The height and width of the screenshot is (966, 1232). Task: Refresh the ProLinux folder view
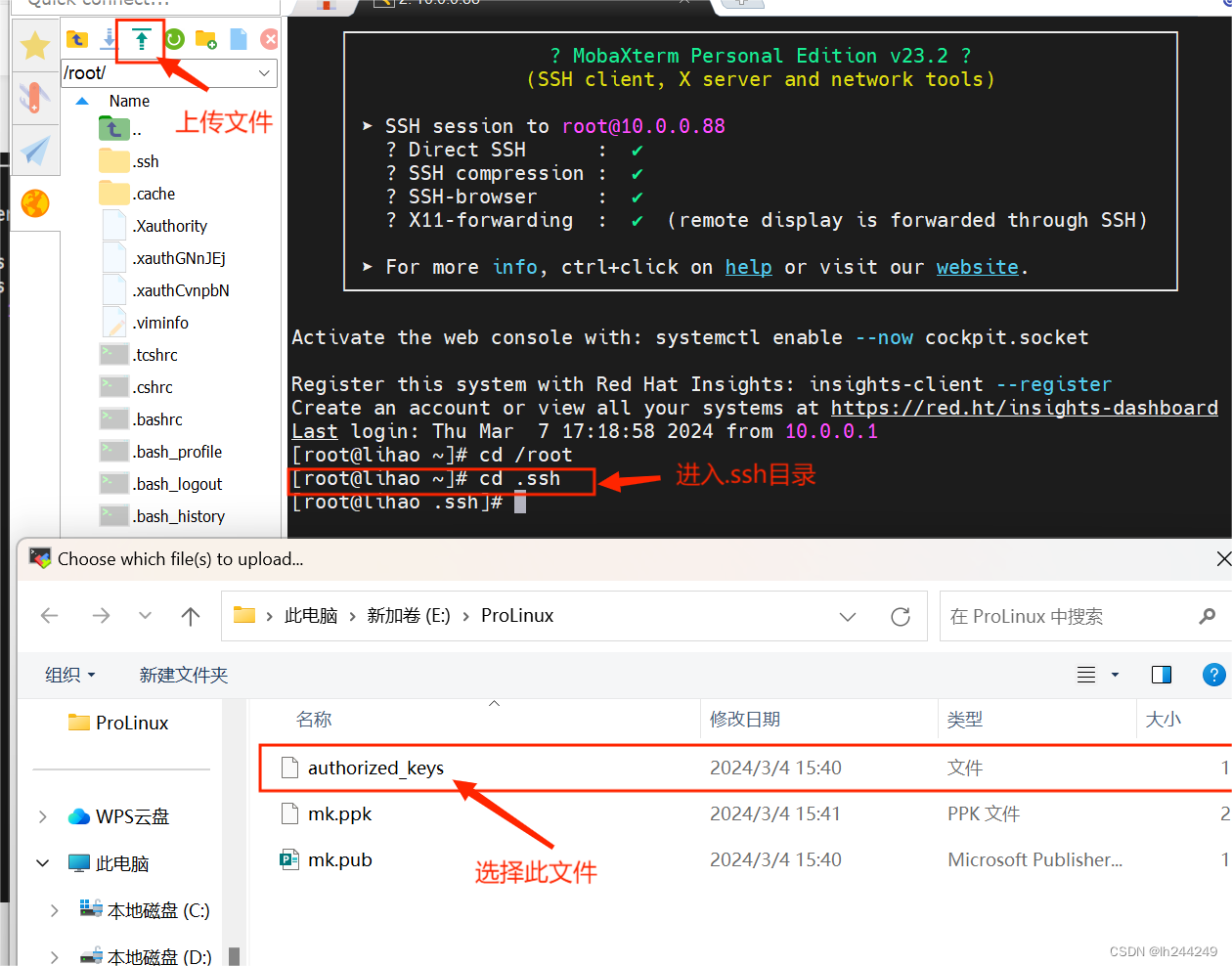901,617
